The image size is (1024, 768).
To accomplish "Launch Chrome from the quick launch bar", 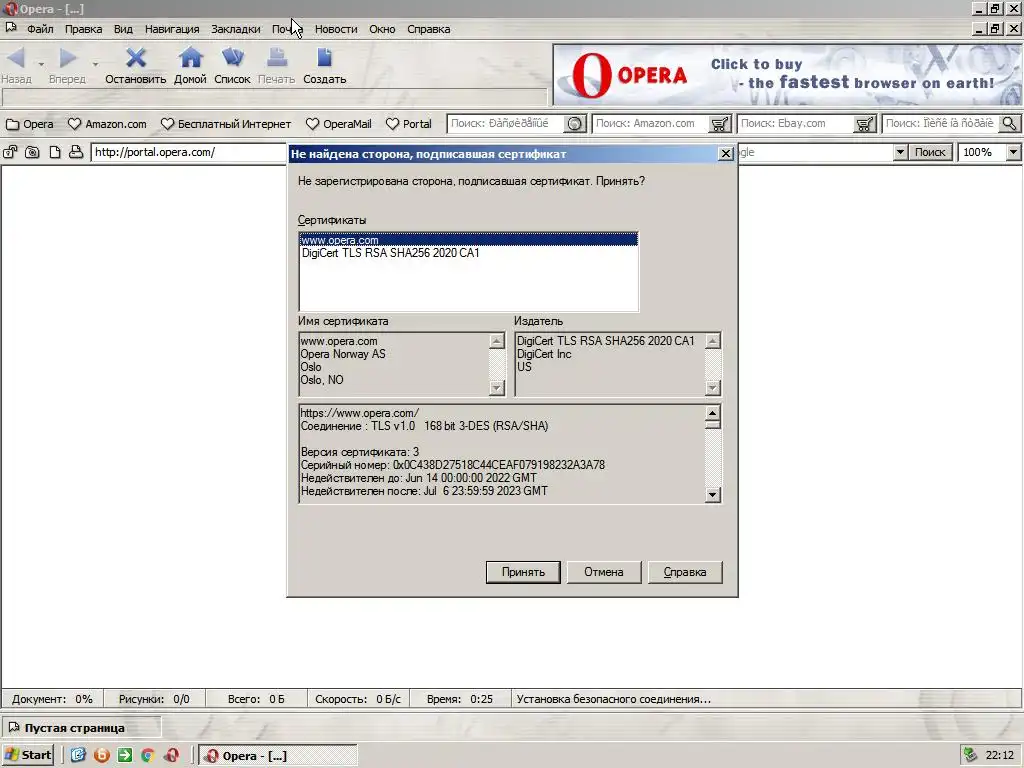I will click(148, 755).
